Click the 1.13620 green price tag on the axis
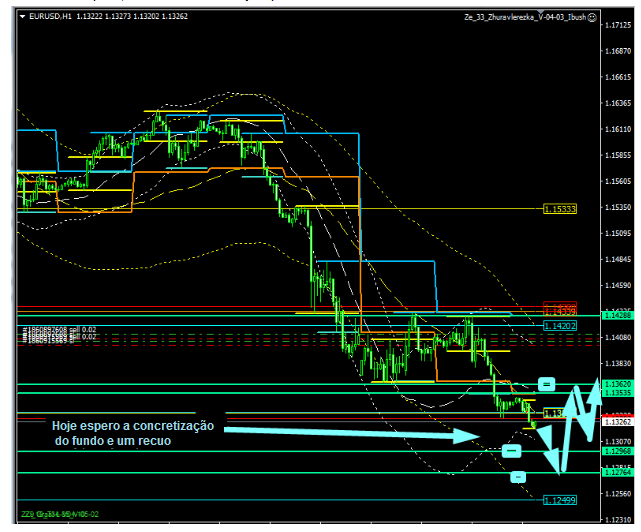The width and height of the screenshot is (641, 532). (618, 384)
